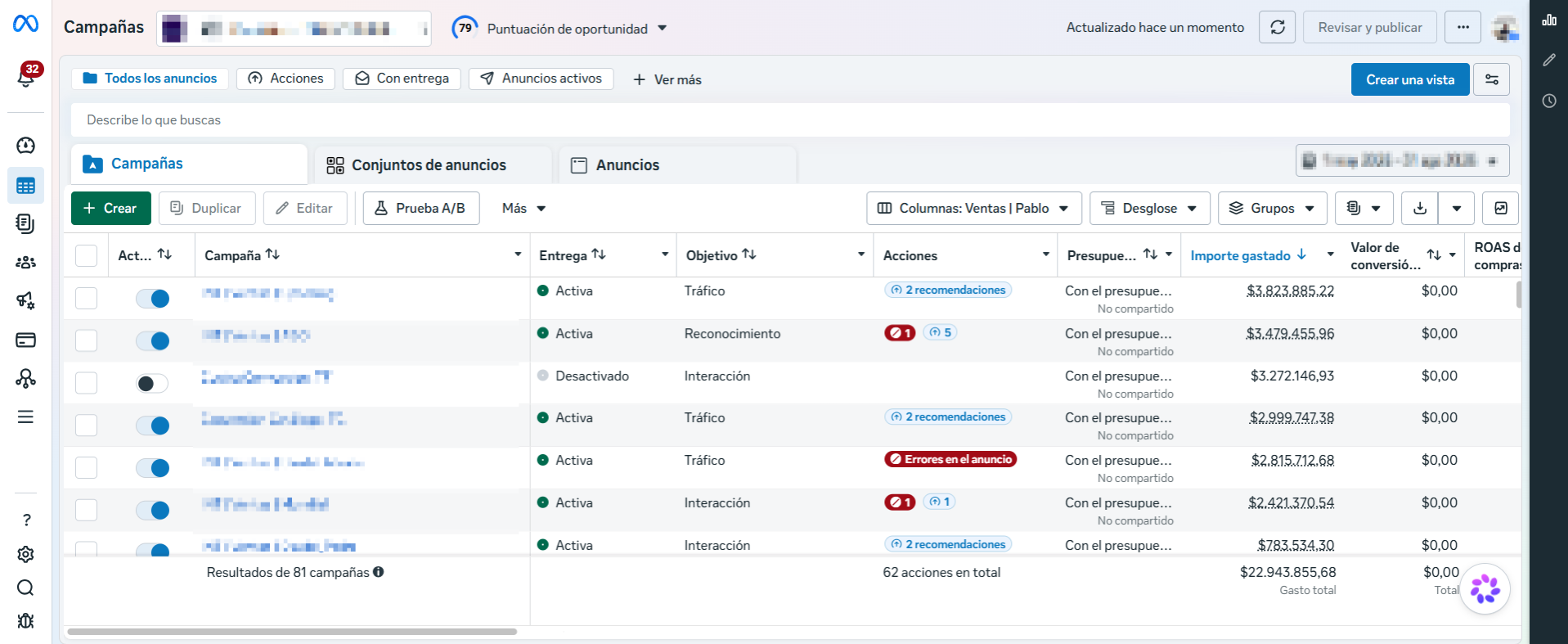Open settings gear icon in sidebar
This screenshot has width=1568, height=644.
[25, 554]
